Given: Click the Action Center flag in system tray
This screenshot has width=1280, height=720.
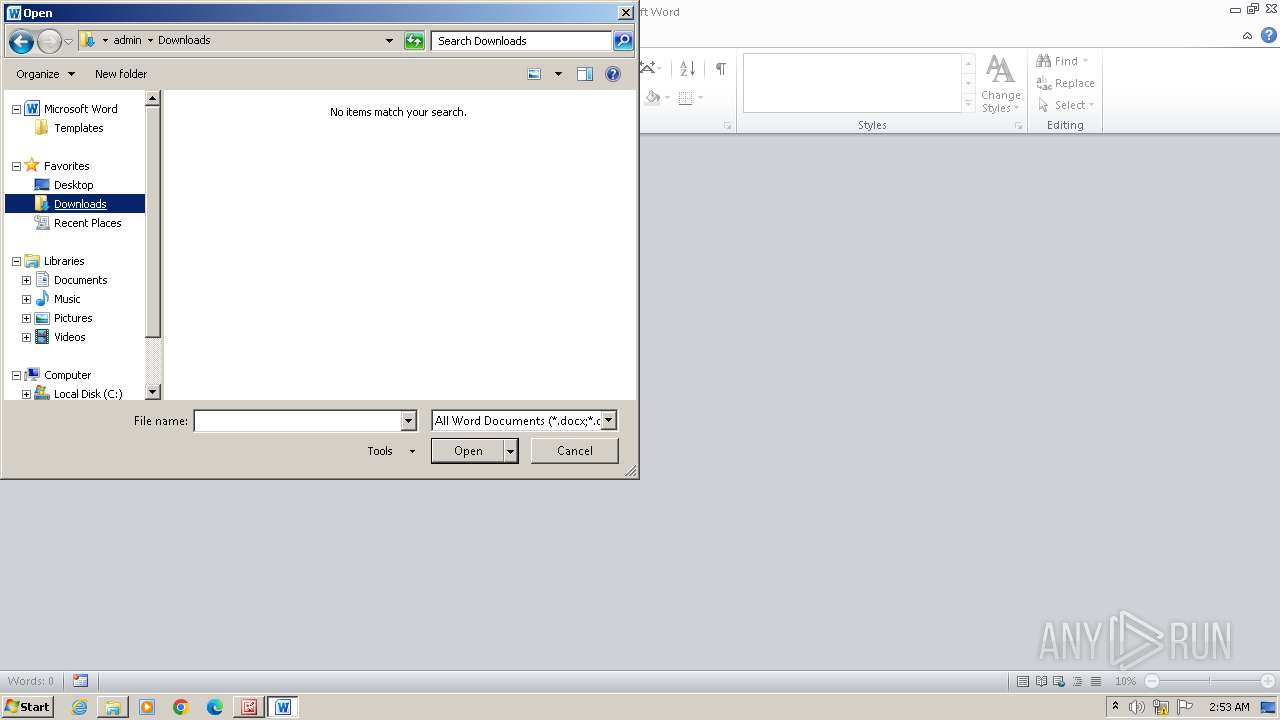Looking at the screenshot, I should click(1184, 707).
